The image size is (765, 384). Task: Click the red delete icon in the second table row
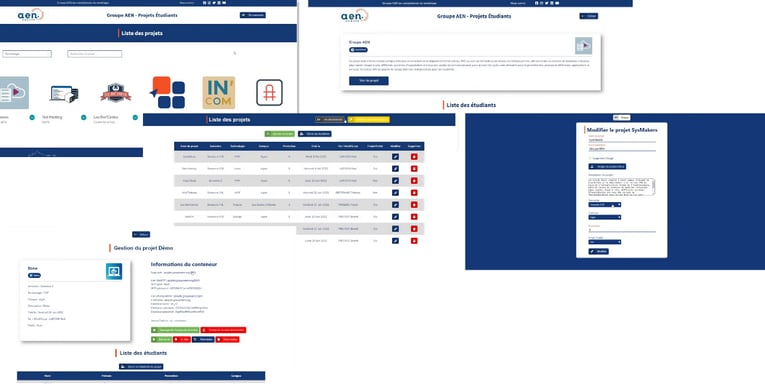414,169
